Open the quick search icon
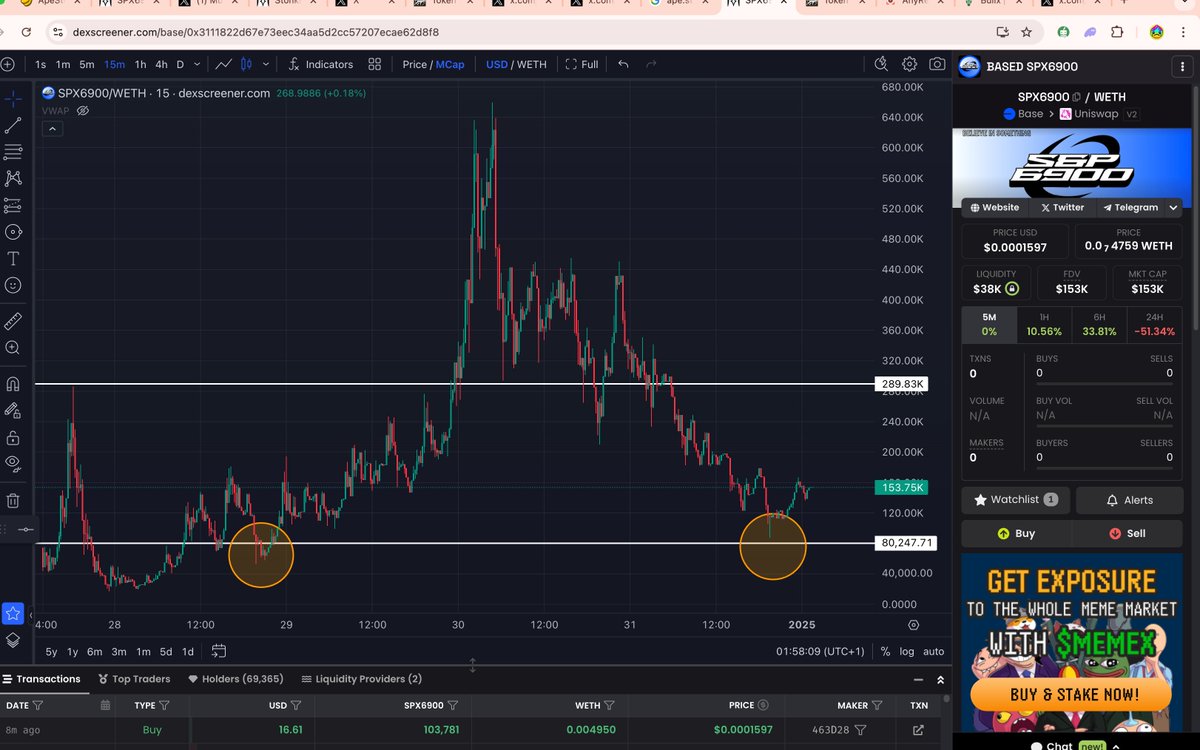The height and width of the screenshot is (750, 1200). (x=881, y=64)
